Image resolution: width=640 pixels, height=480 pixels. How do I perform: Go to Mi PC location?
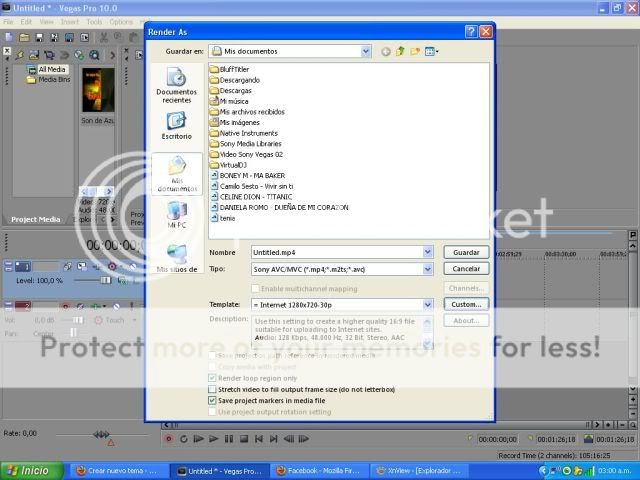pyautogui.click(x=176, y=215)
